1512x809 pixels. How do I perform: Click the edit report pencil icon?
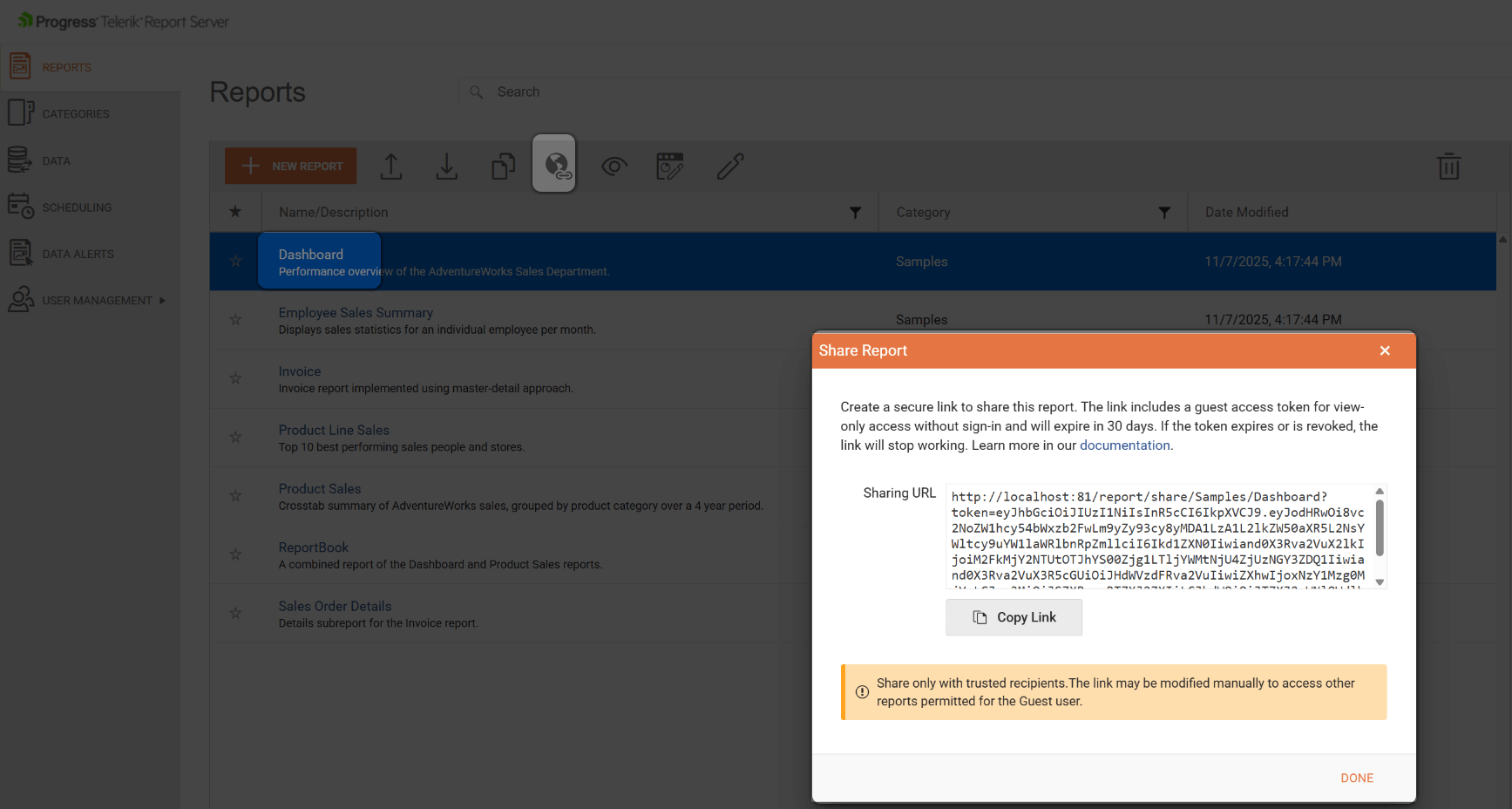click(731, 166)
